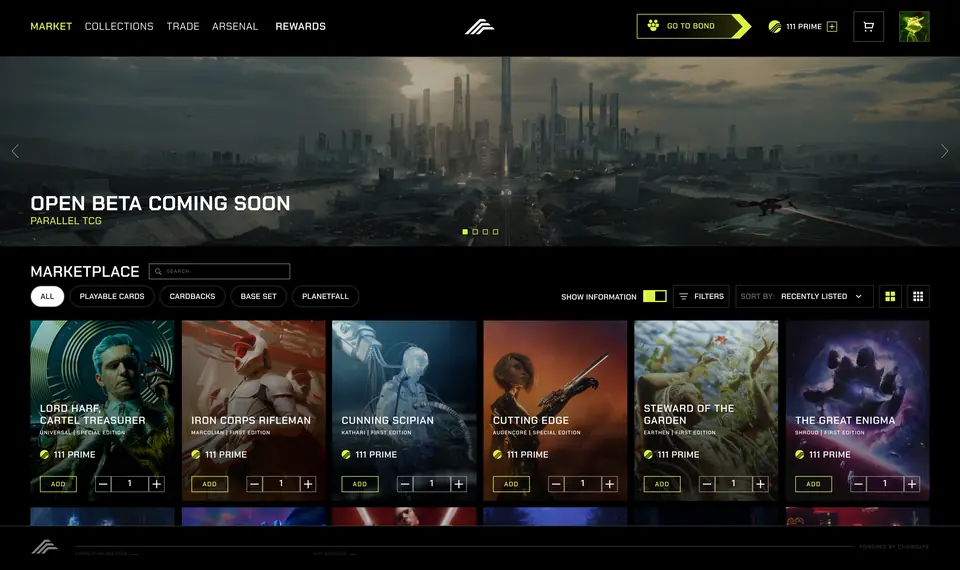Select the Cardbacks filter tab

[x=192, y=296]
